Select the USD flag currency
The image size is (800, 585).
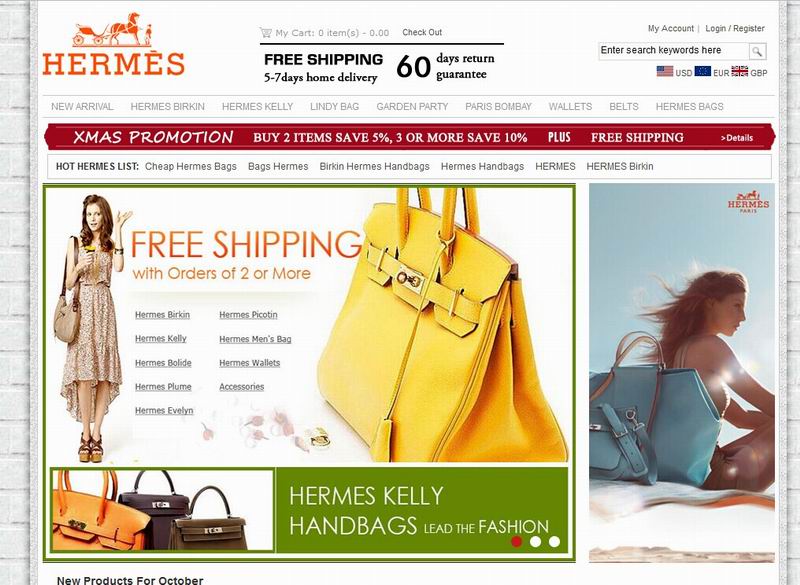665,71
